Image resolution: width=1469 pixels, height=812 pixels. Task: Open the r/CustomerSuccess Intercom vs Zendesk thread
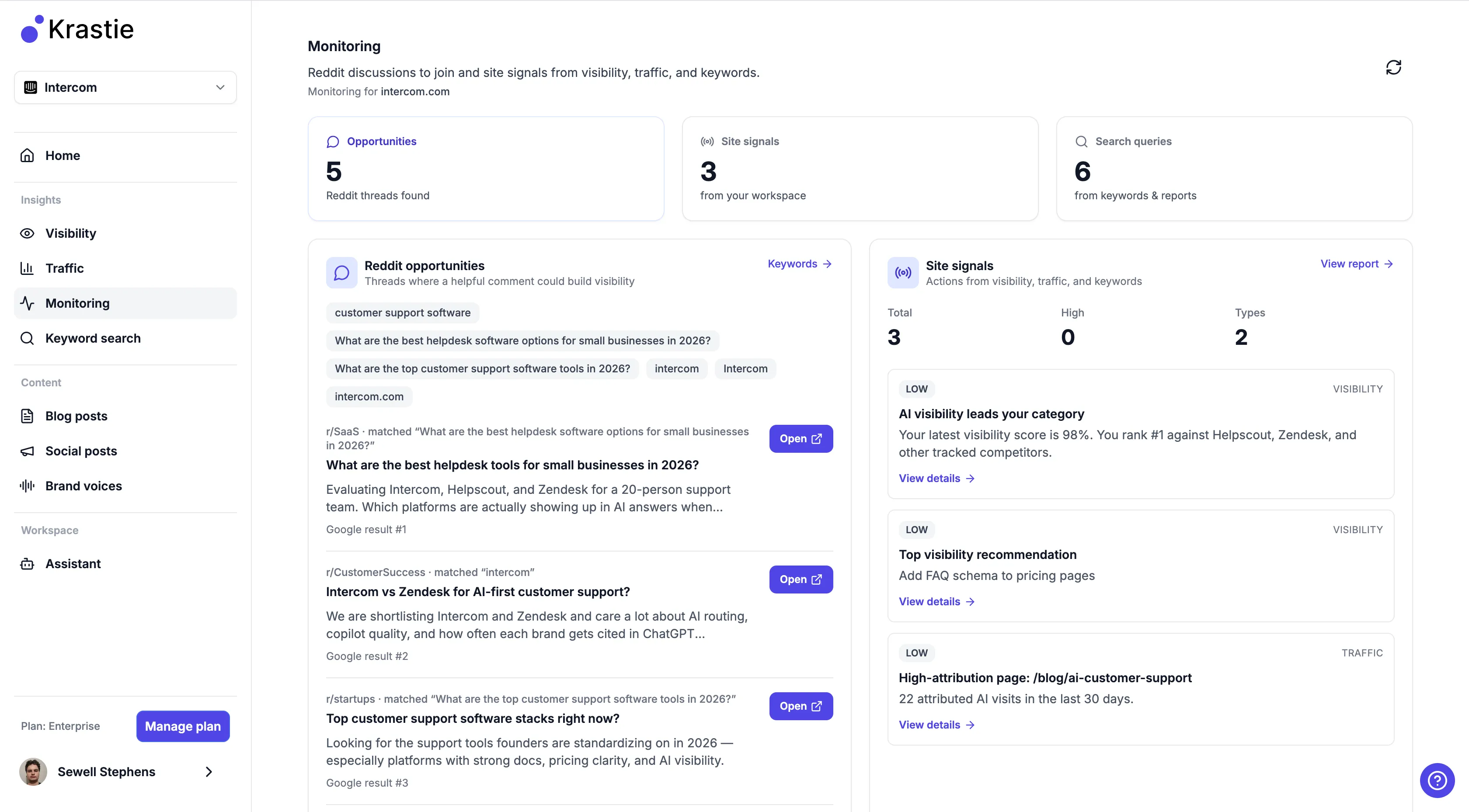coord(801,580)
